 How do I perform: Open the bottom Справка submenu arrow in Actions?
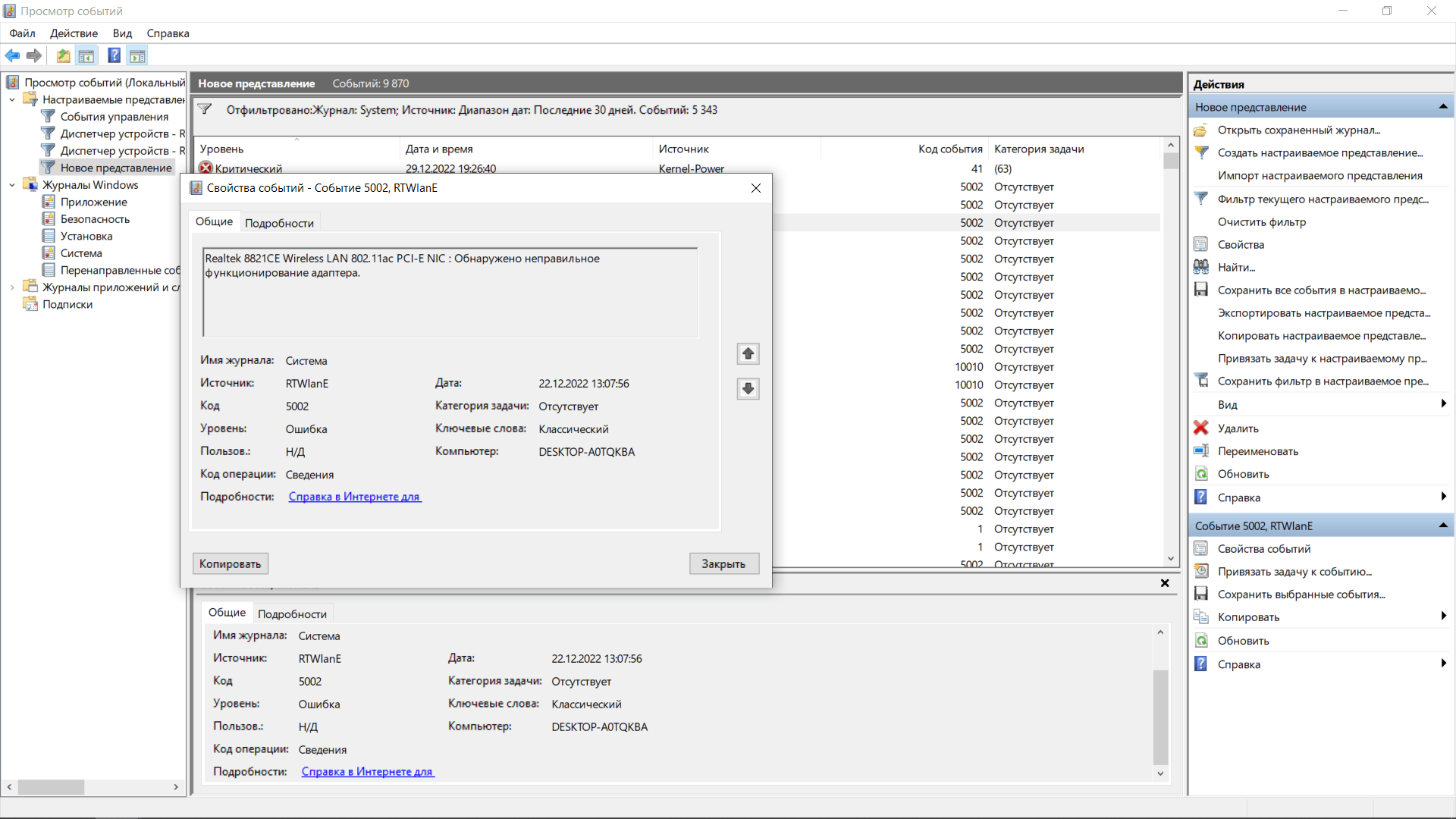1444,664
